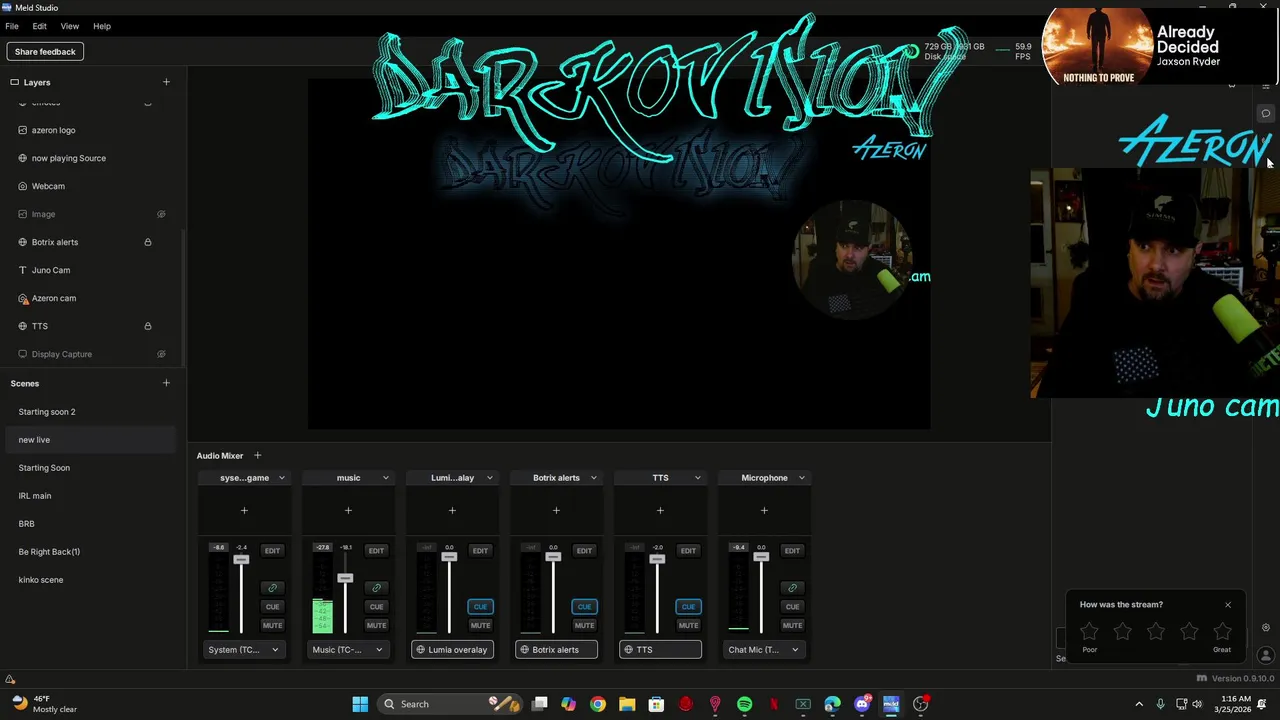Image resolution: width=1280 pixels, height=720 pixels.
Task: Mute the music track
Action: point(376,626)
